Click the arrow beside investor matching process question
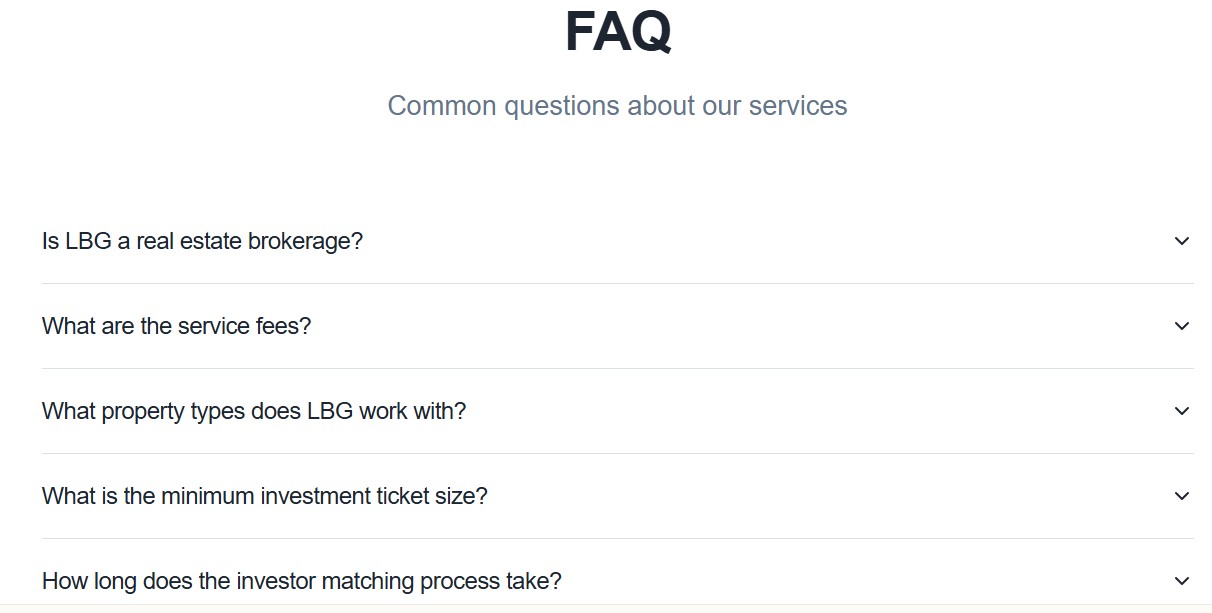1212x613 pixels. [x=1182, y=581]
